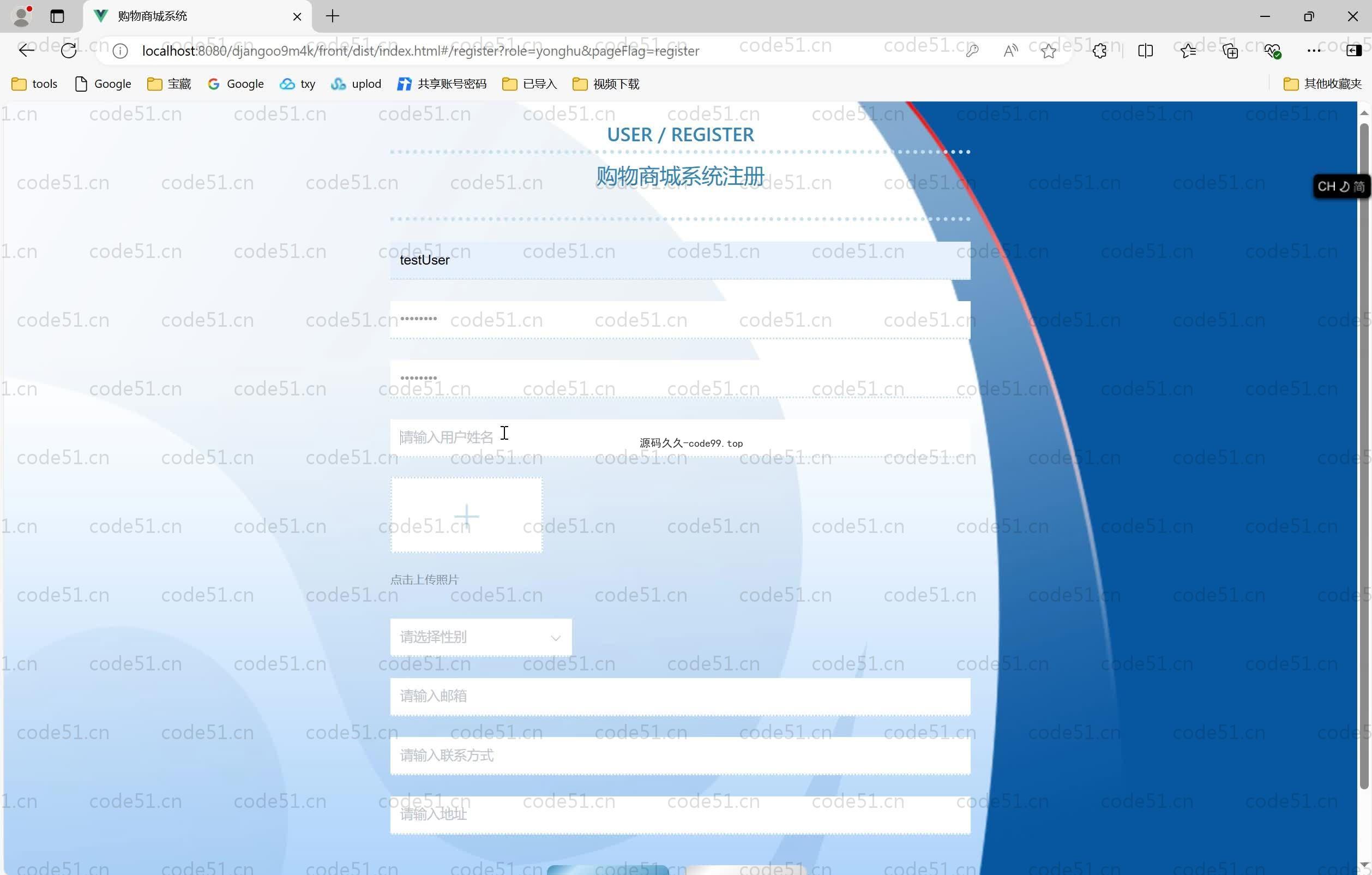Open the browser profile avatar
This screenshot has width=1372, height=875.
(x=22, y=16)
